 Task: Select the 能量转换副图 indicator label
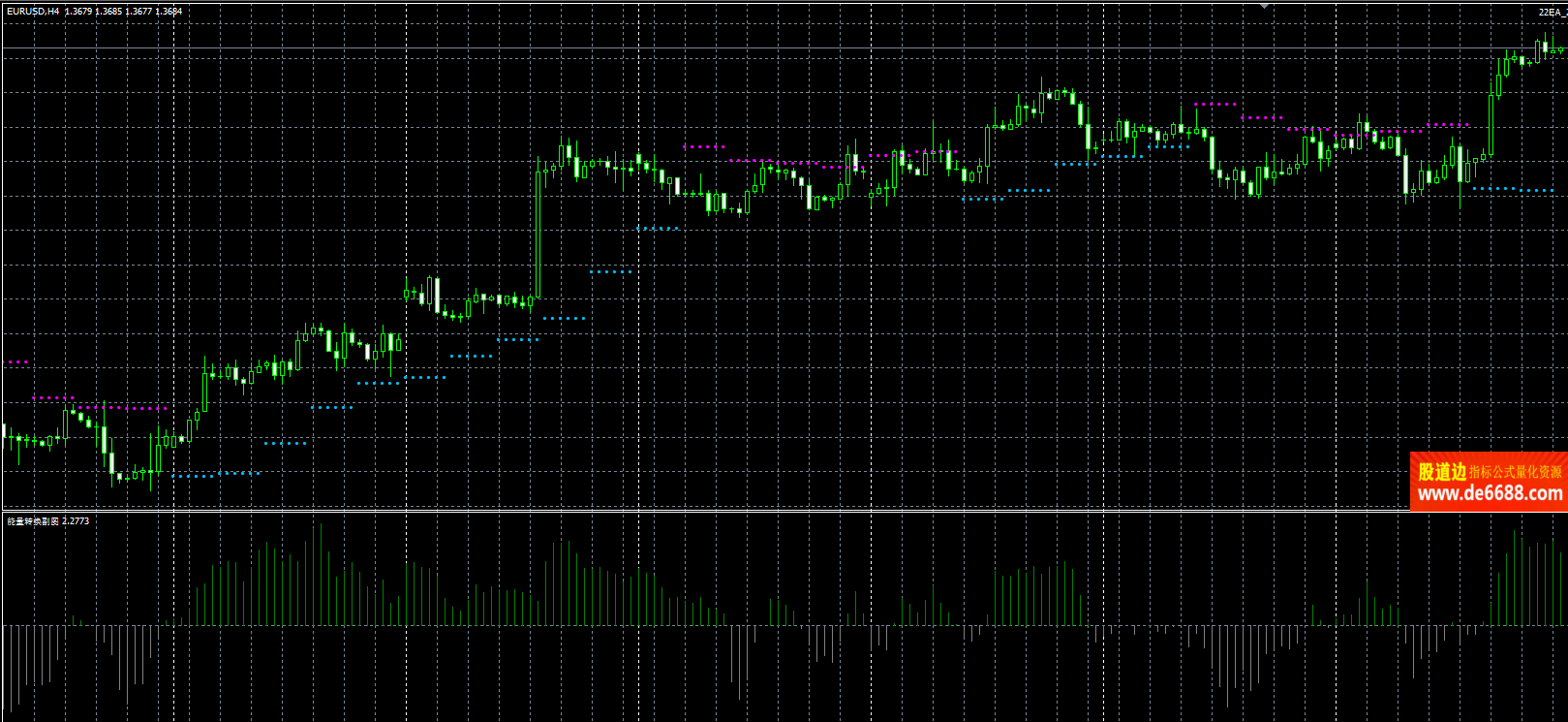point(33,521)
